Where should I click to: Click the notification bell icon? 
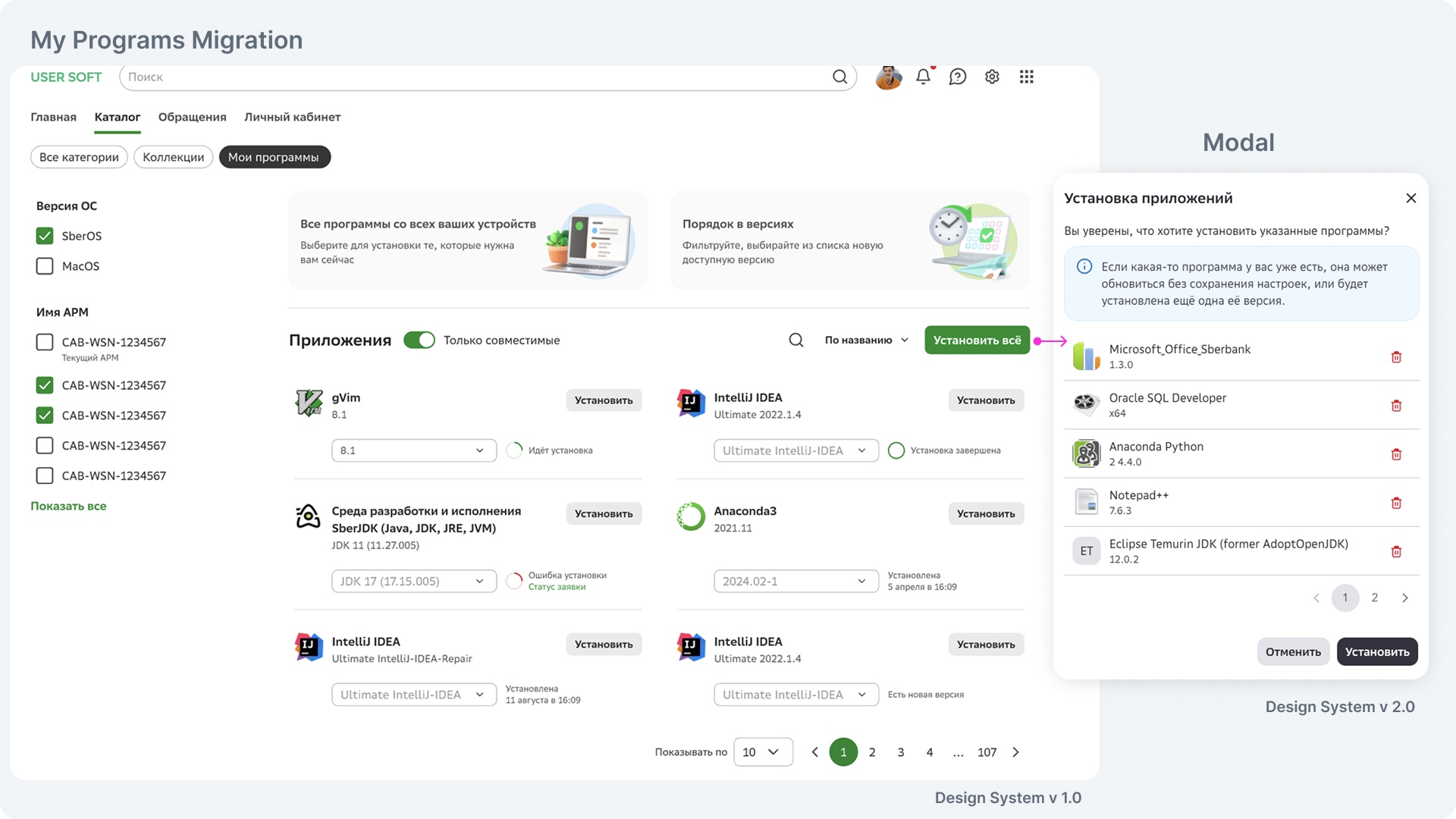coord(923,77)
